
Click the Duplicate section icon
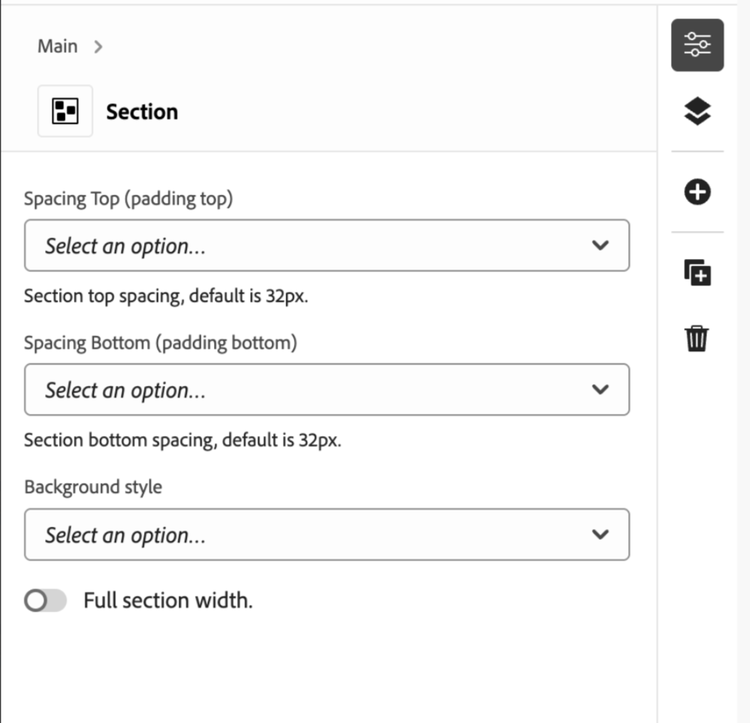pyautogui.click(x=697, y=273)
